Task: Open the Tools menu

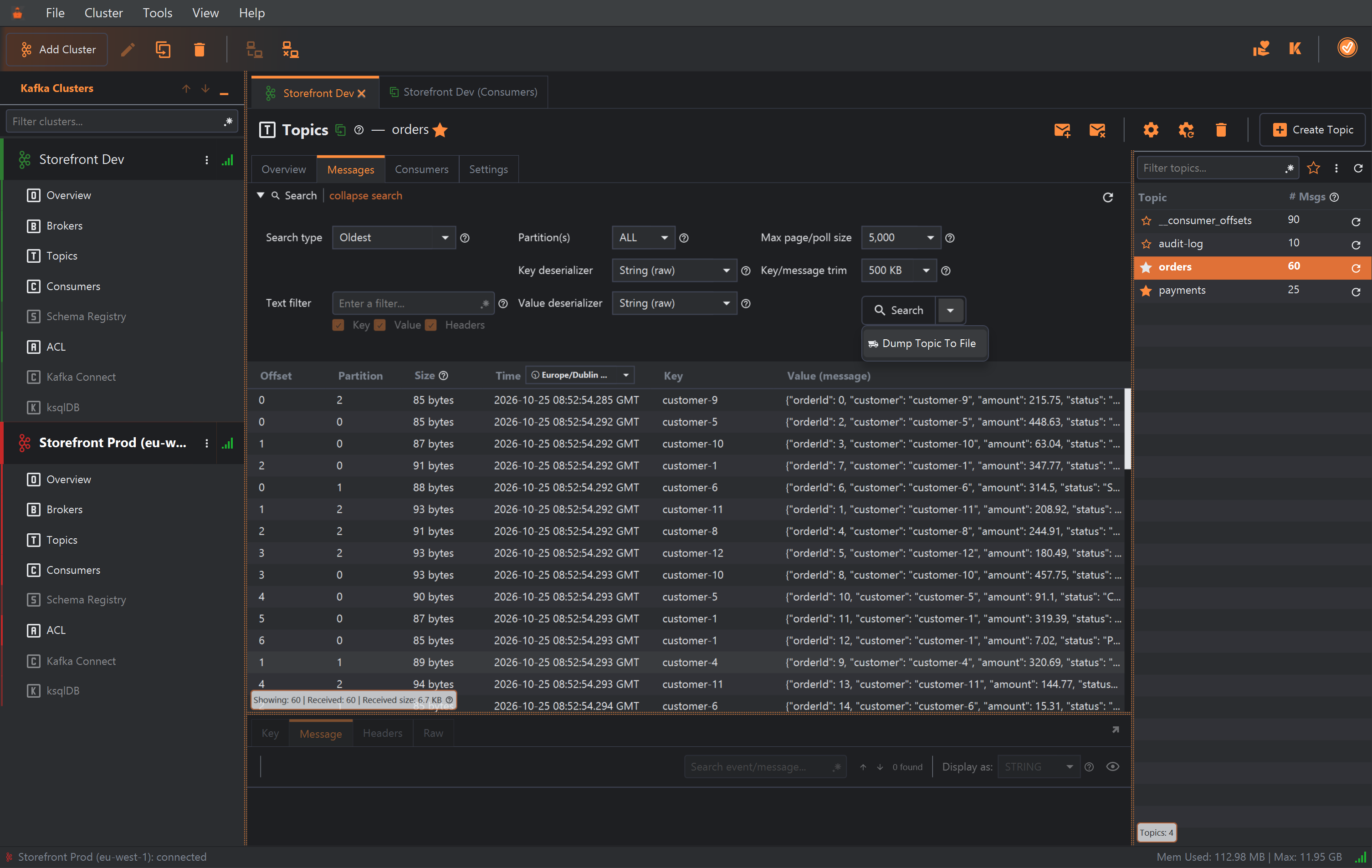Action: [157, 13]
